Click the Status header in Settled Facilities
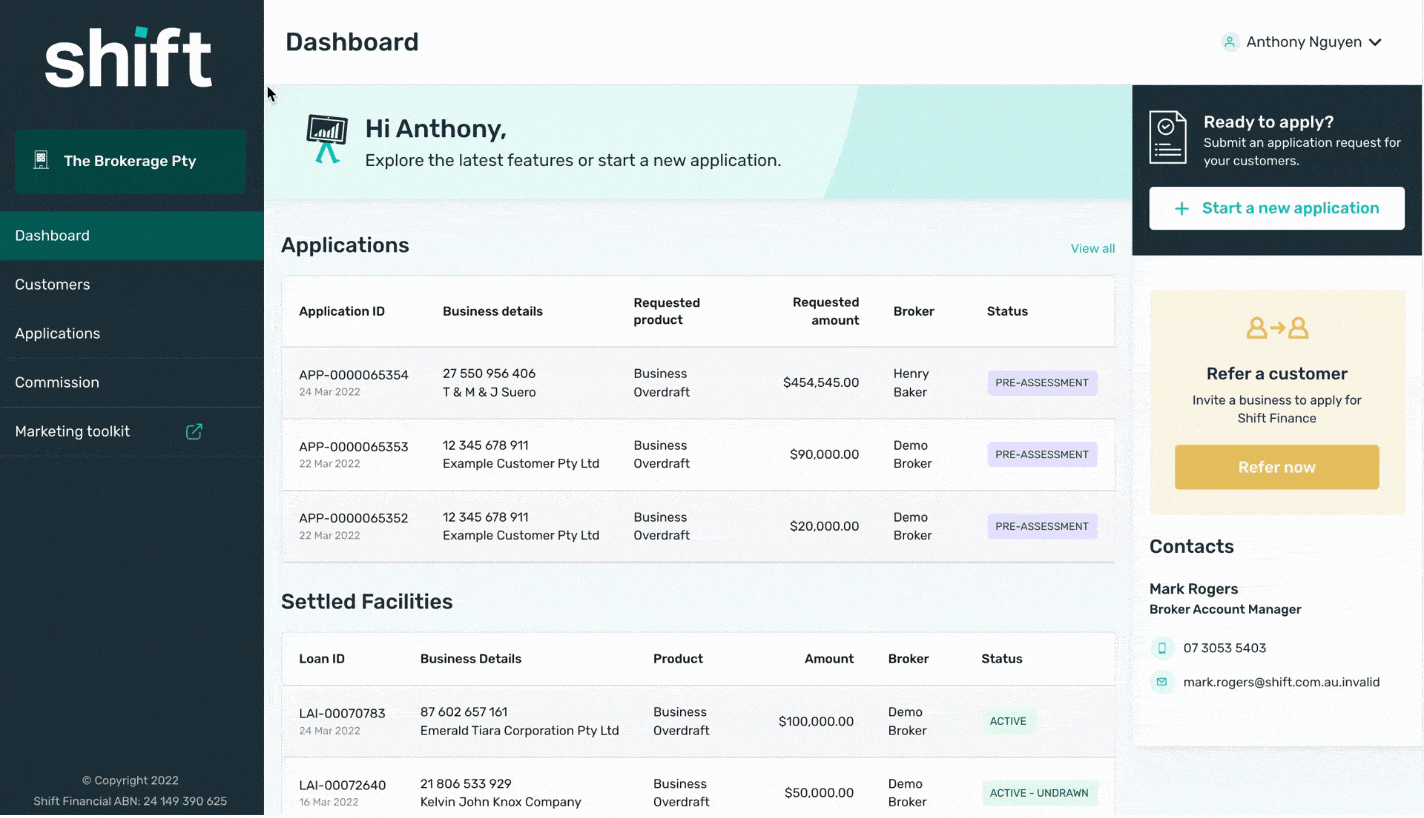 click(1002, 659)
